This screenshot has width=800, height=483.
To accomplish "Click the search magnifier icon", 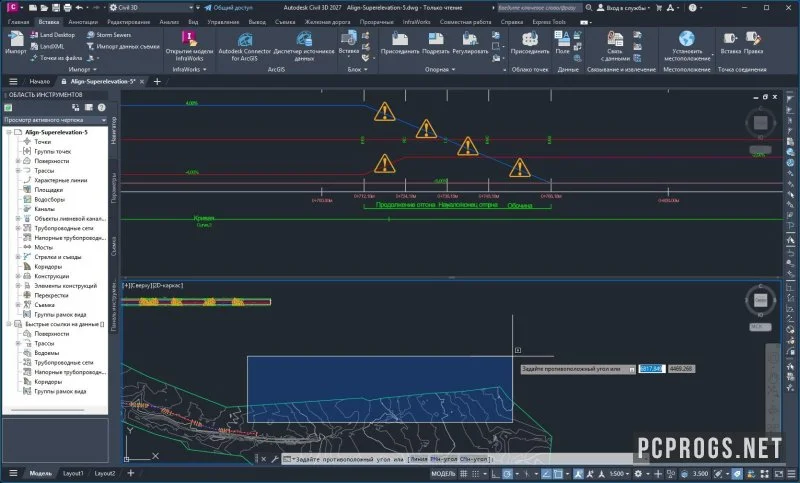I will (589, 8).
